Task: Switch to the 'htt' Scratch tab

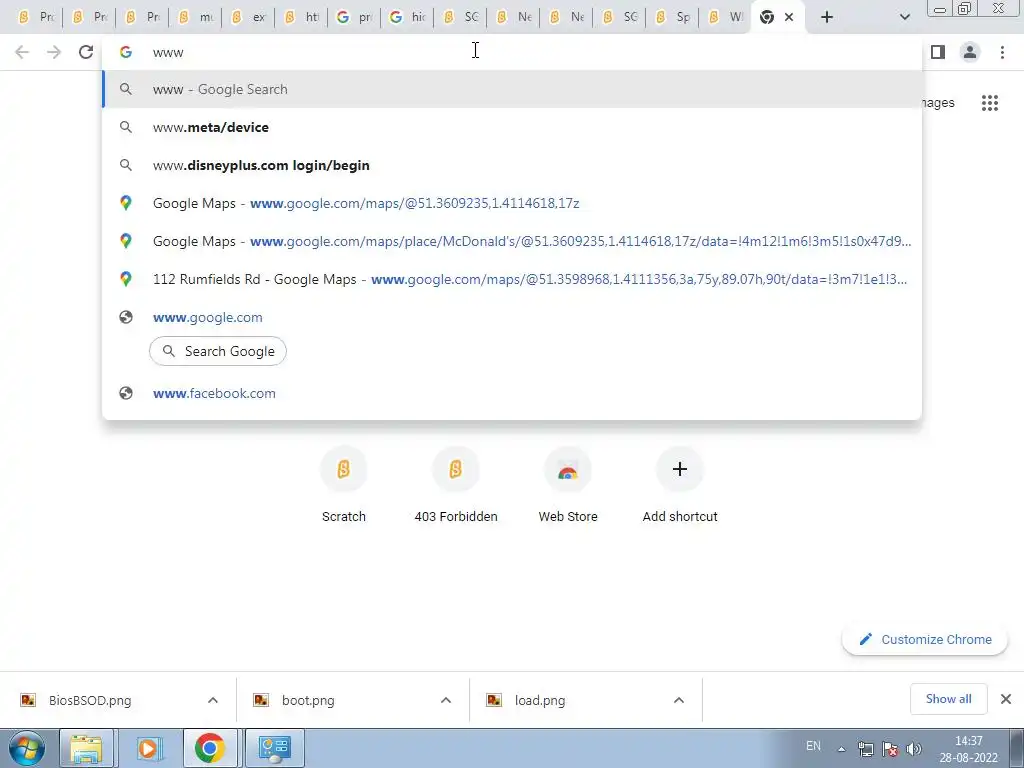Action: click(x=302, y=17)
